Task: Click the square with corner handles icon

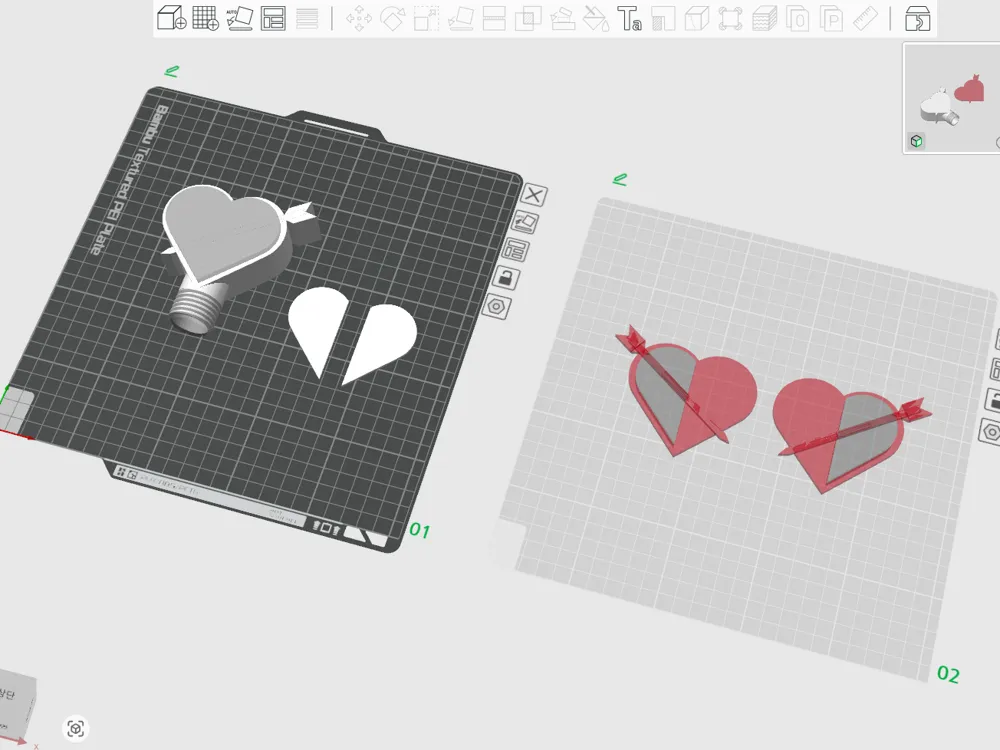Action: pos(730,18)
